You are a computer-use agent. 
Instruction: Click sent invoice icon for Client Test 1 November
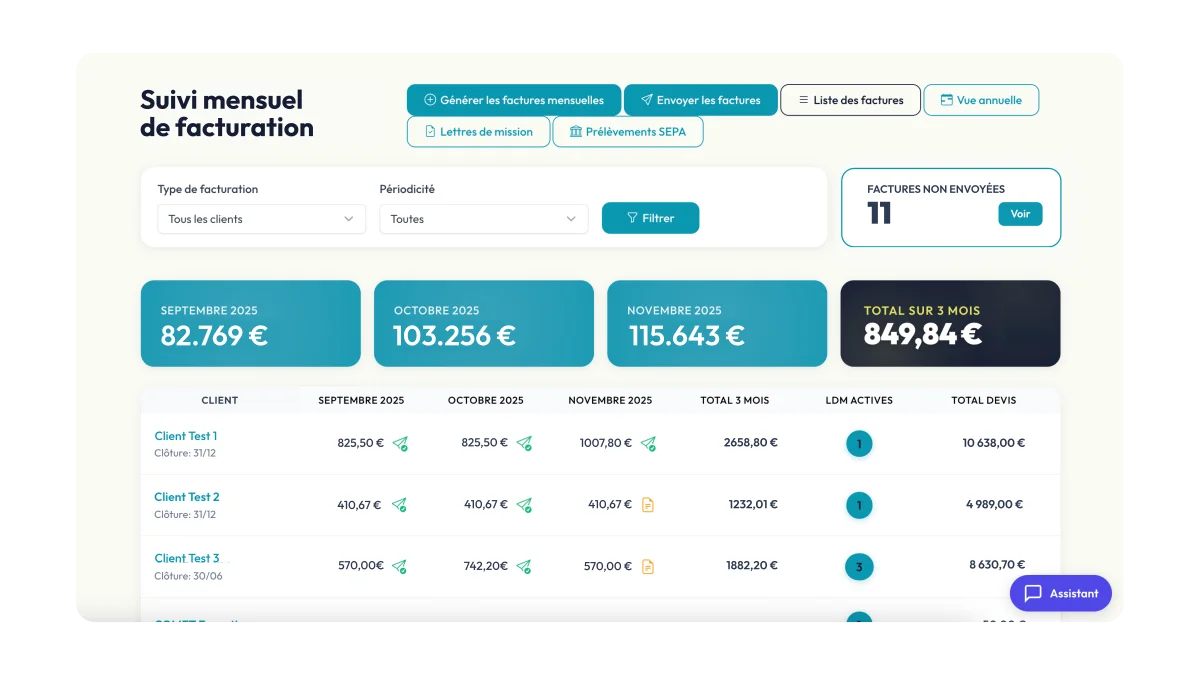click(648, 443)
